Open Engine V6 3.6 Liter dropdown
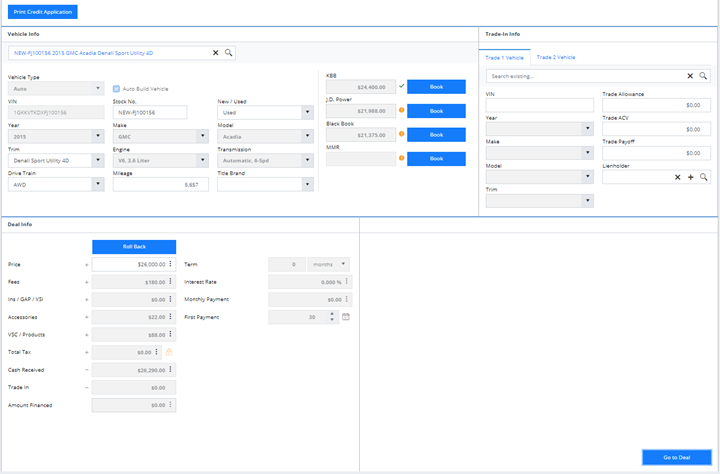The height and width of the screenshot is (474, 720). click(202, 160)
